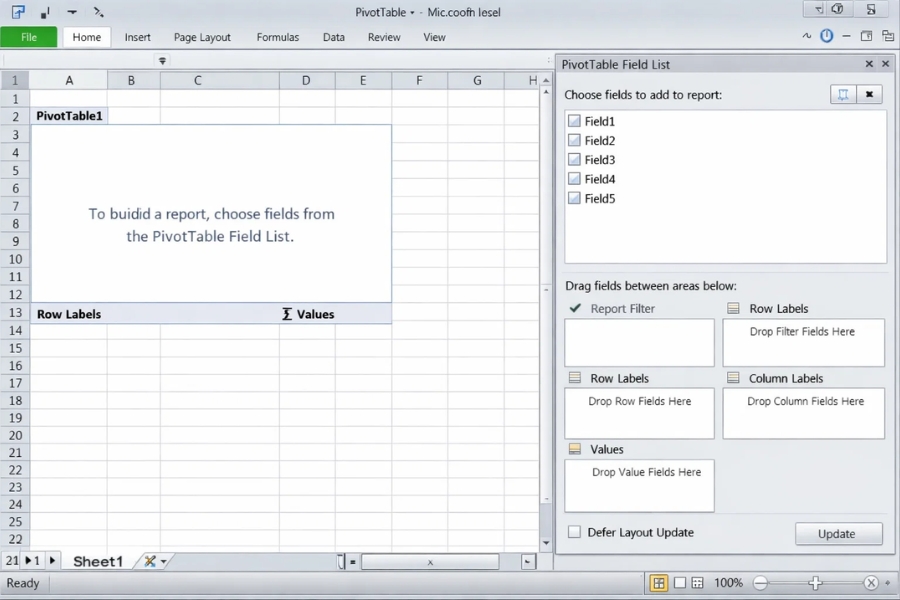Select the Formulas ribbon tab

pyautogui.click(x=277, y=37)
